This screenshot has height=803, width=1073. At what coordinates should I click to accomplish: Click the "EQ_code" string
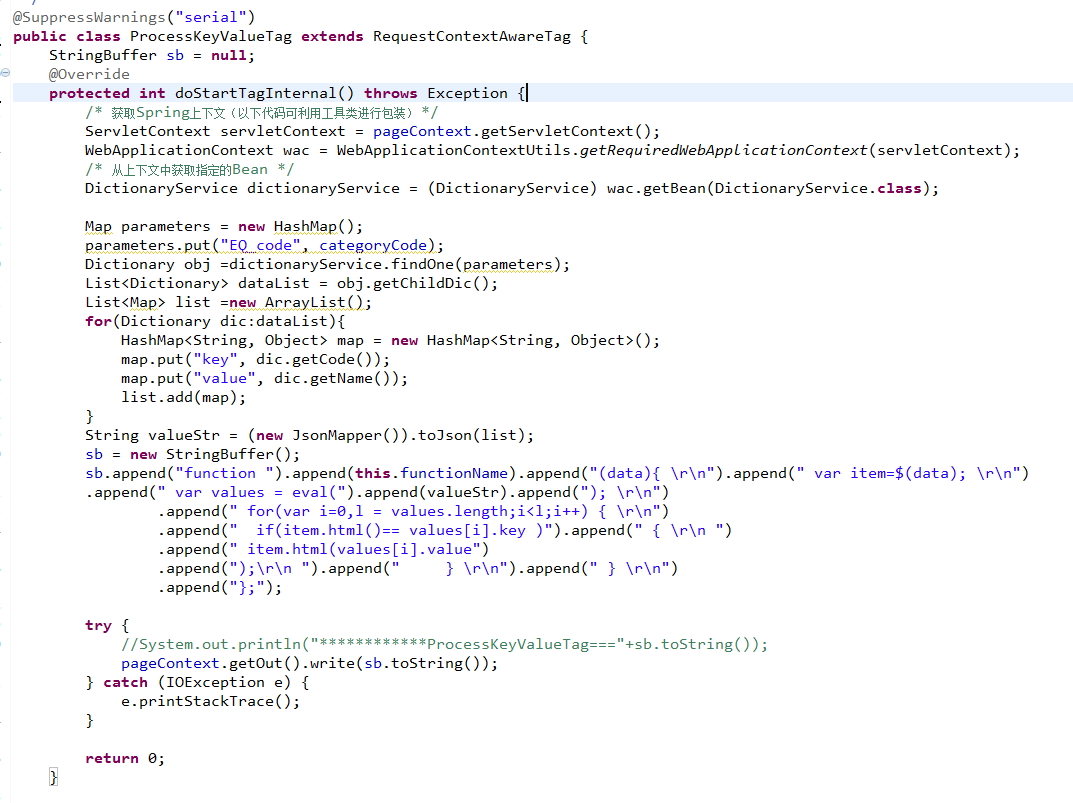click(260, 245)
